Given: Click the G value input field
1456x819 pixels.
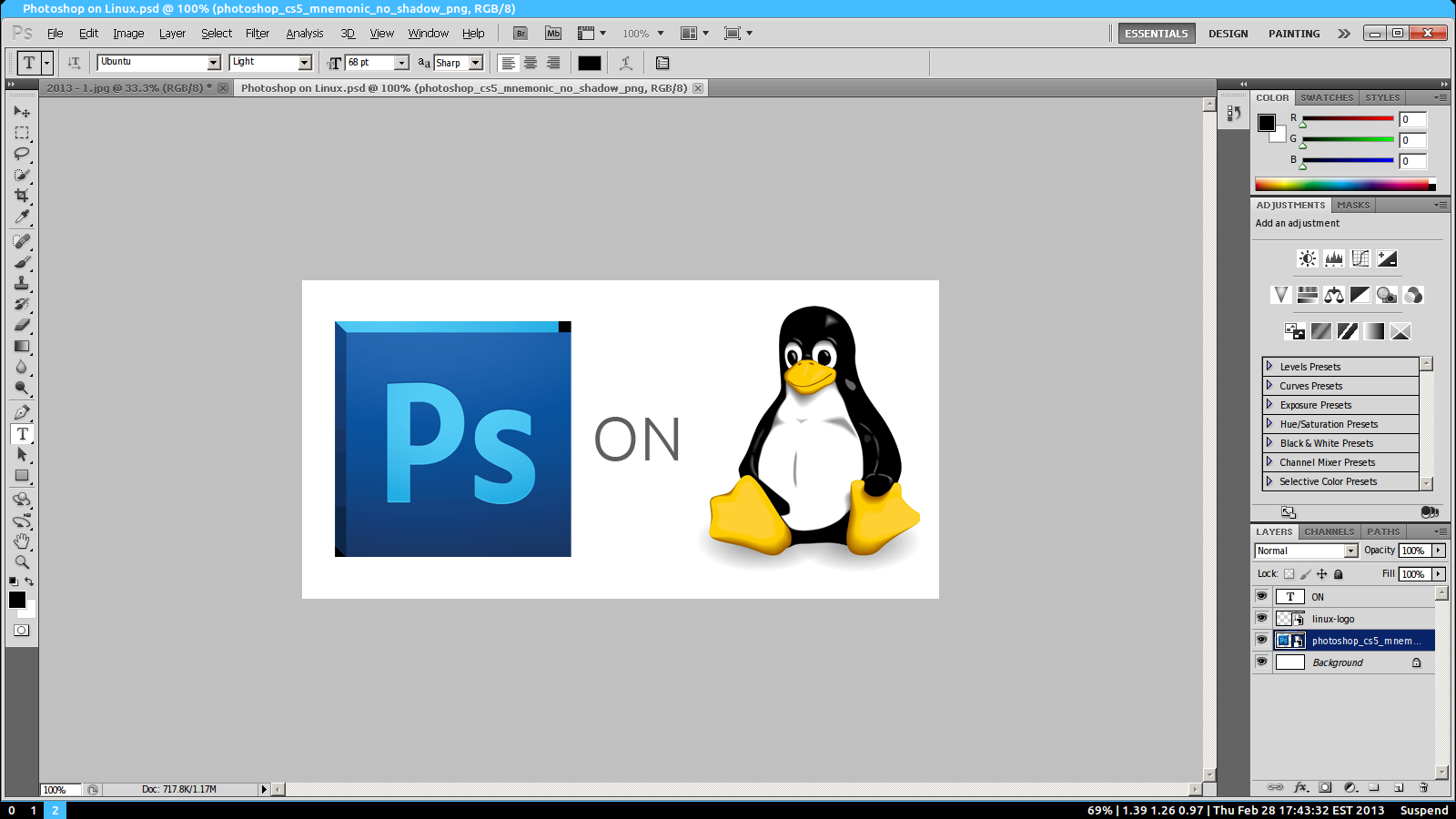Looking at the screenshot, I should pos(1413,140).
